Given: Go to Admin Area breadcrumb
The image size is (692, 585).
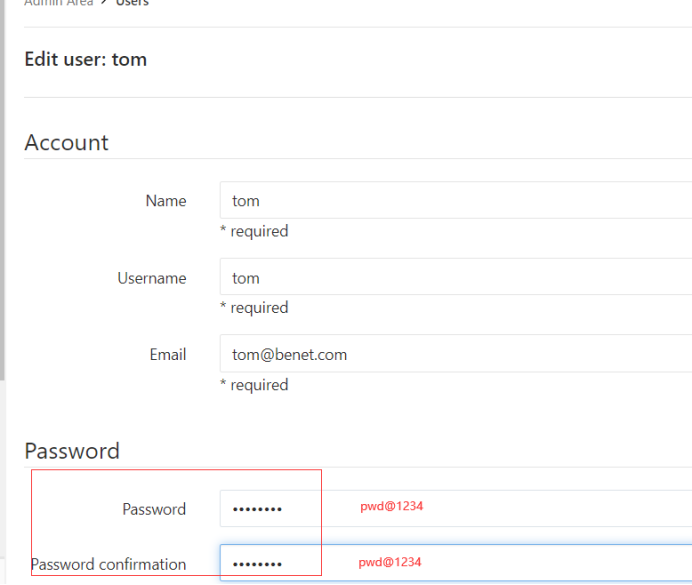Looking at the screenshot, I should tap(58, 3).
